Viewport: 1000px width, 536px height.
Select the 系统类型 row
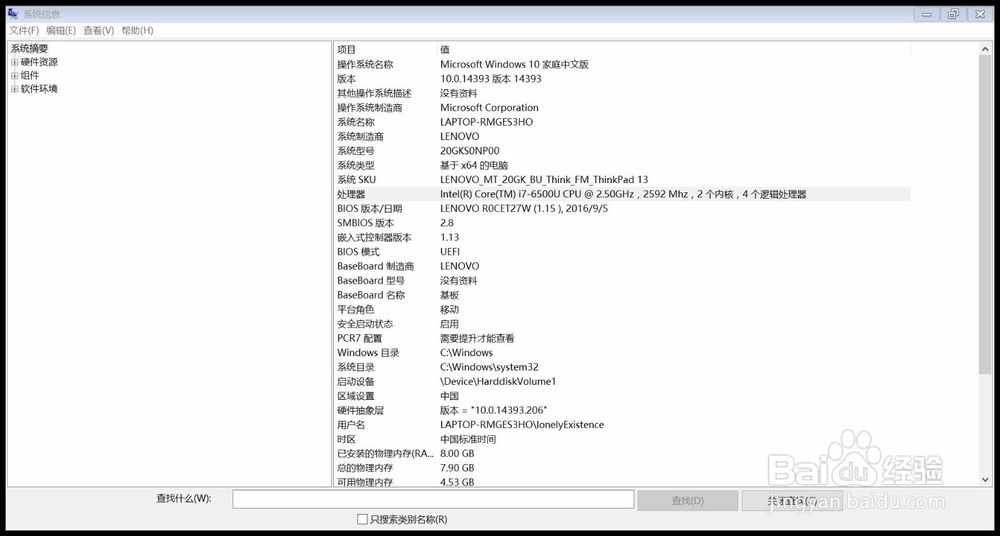(622, 165)
